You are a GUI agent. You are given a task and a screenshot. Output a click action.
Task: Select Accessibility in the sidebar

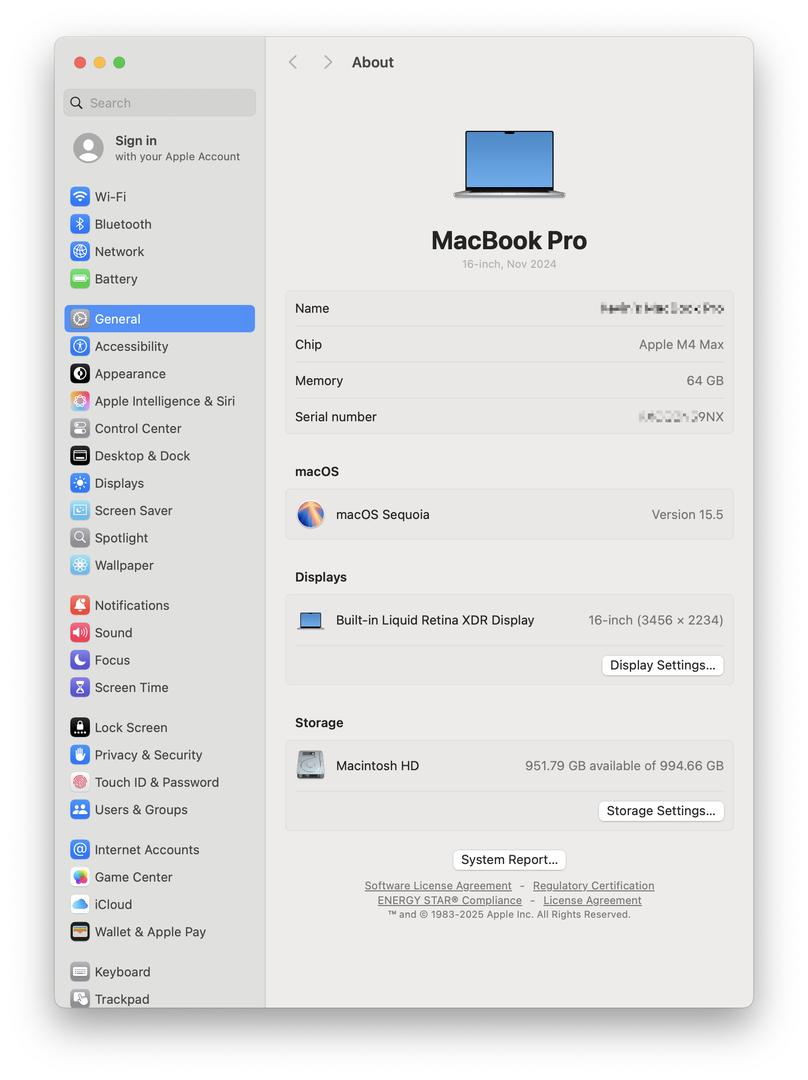click(131, 346)
